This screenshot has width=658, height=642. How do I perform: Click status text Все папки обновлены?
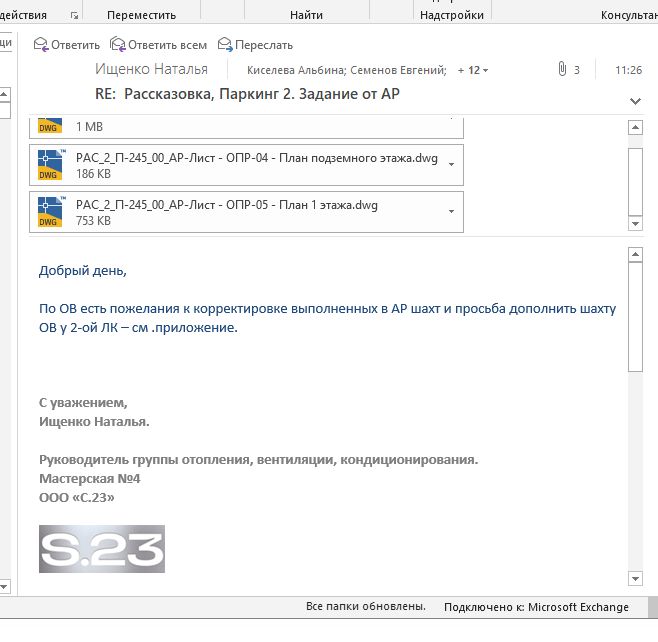click(x=366, y=606)
